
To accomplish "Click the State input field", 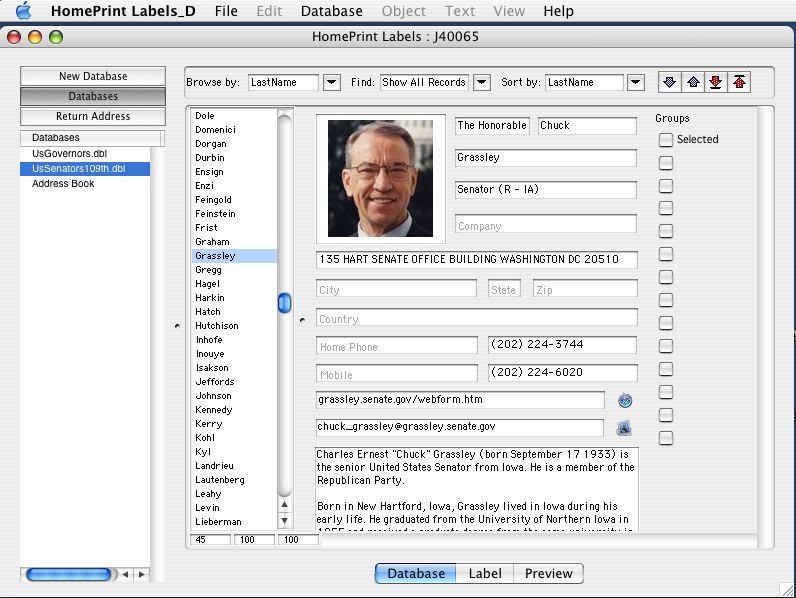I will (x=504, y=289).
